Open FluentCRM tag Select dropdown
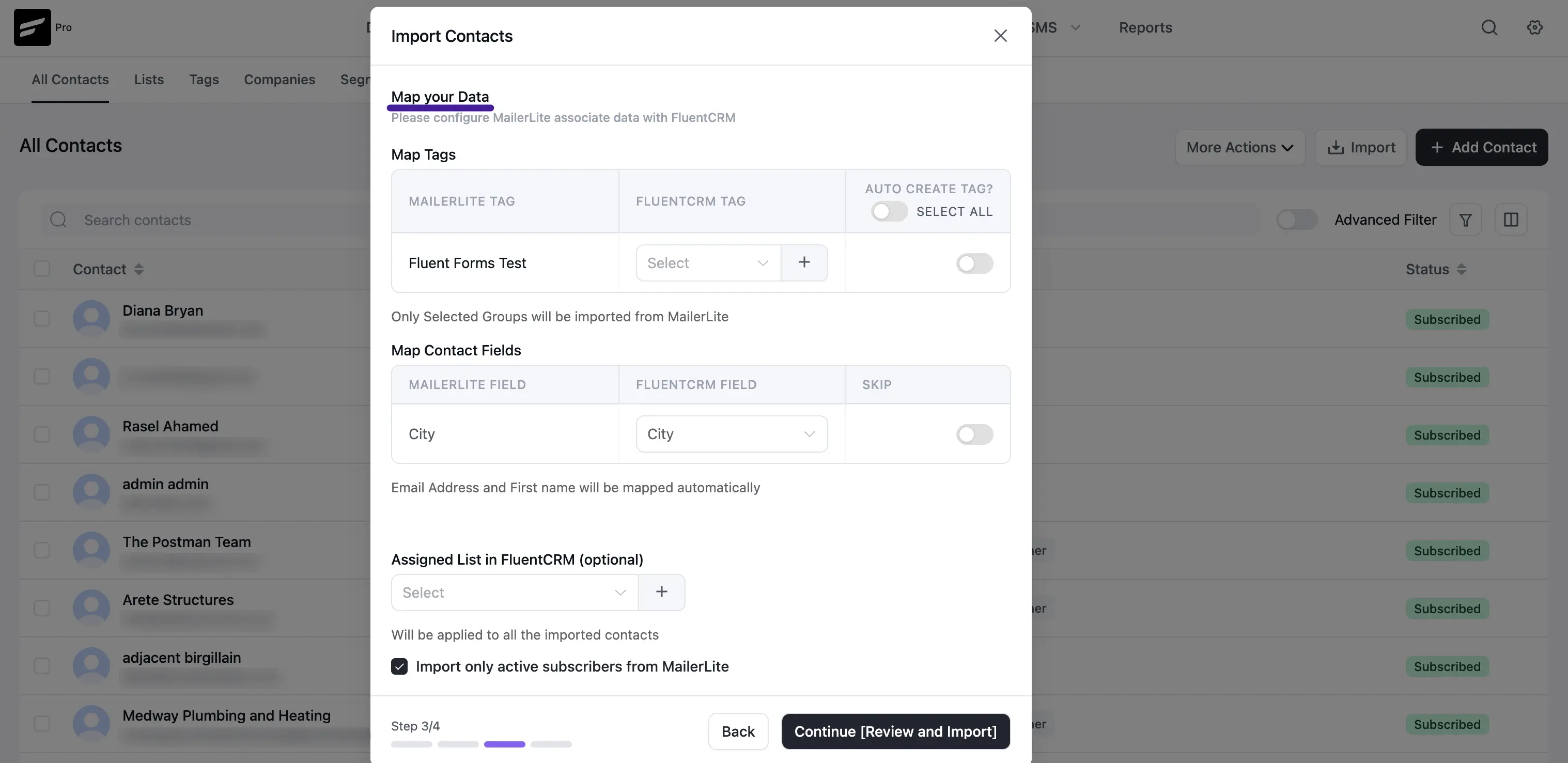Screen dimensions: 1568x763 (708, 263)
